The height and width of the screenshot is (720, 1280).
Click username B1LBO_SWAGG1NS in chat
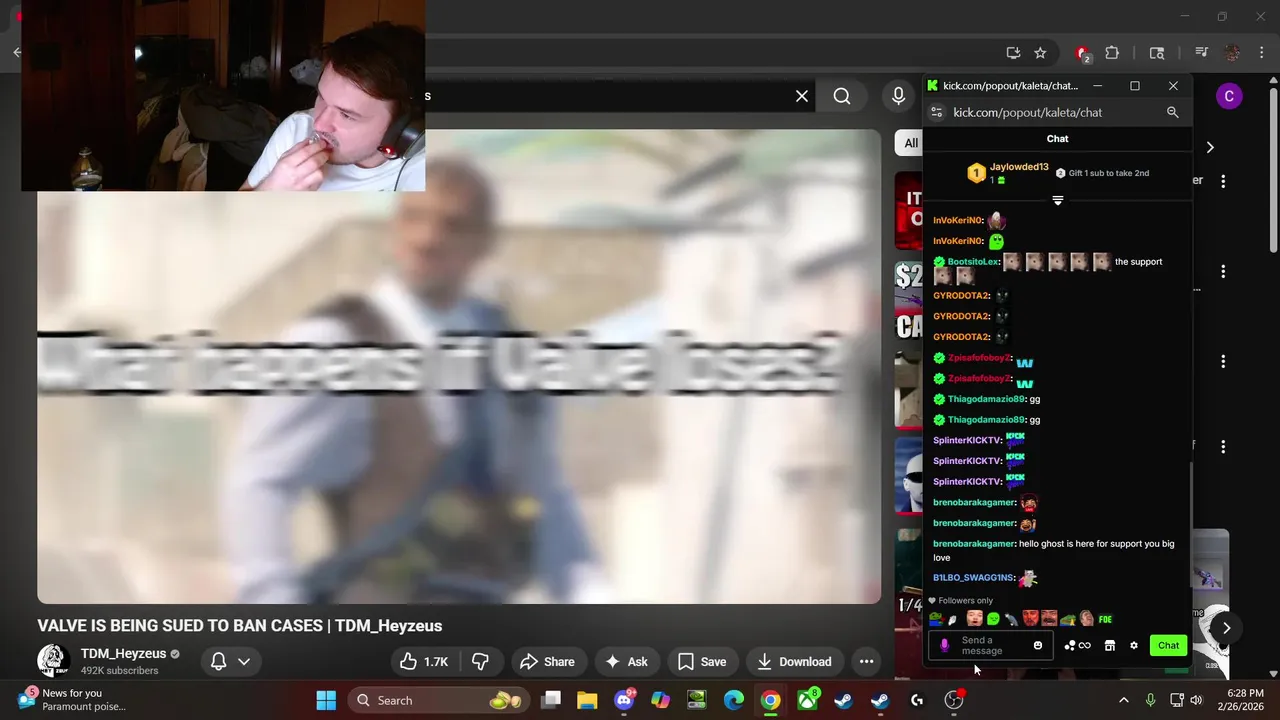point(974,578)
